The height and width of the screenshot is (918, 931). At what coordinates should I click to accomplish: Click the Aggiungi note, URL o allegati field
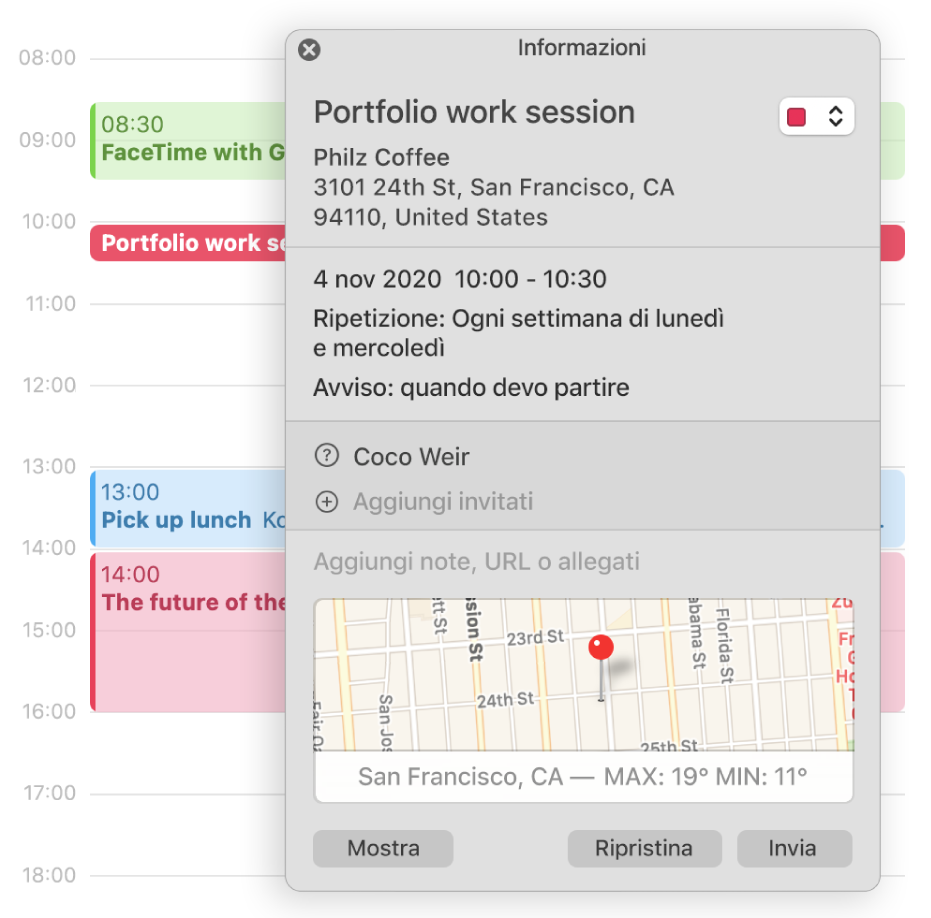point(476,562)
